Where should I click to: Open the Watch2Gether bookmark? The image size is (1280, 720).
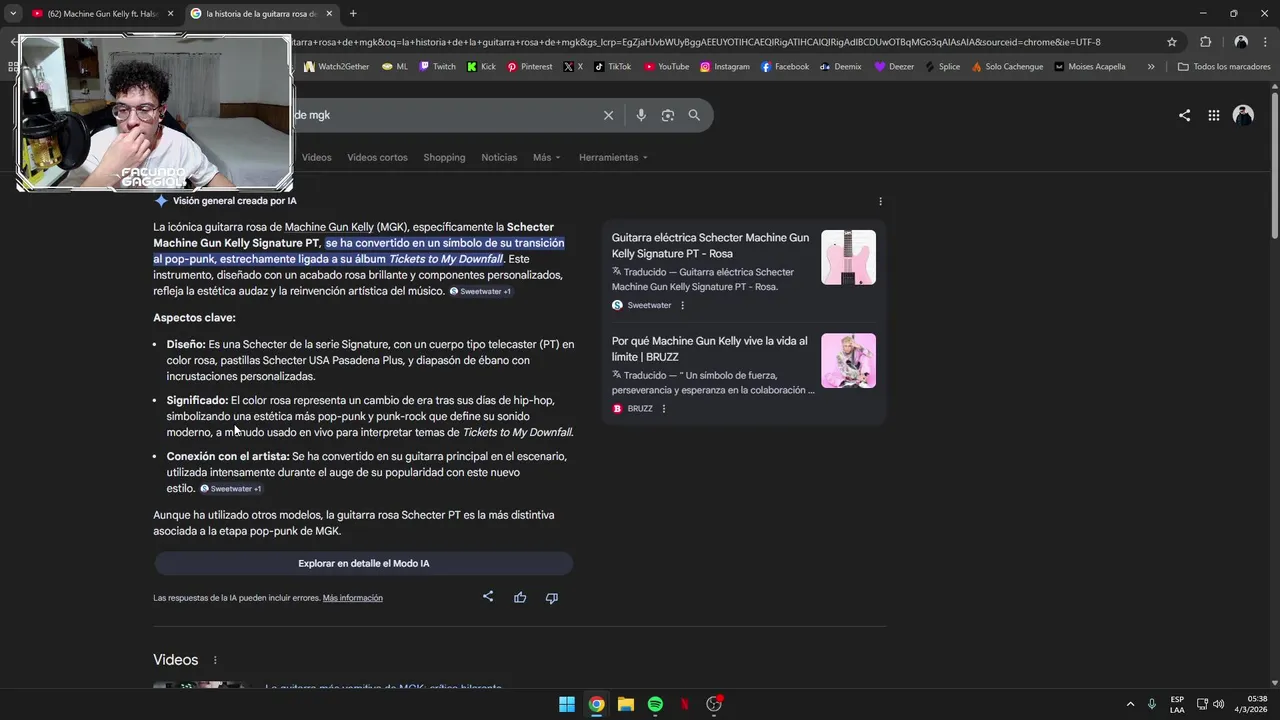[336, 66]
